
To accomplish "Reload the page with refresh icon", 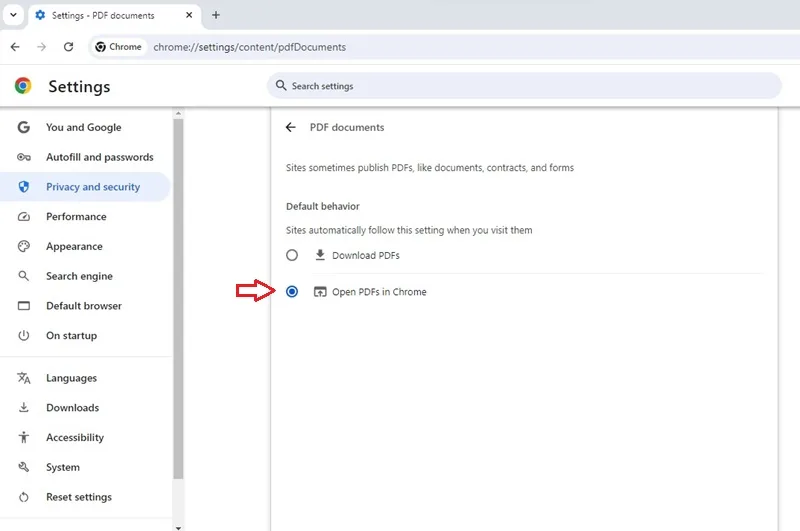I will tap(68, 47).
